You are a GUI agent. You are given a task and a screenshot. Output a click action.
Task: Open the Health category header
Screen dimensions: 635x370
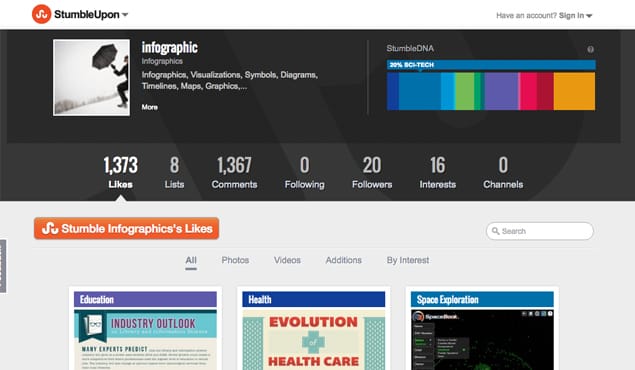314,300
